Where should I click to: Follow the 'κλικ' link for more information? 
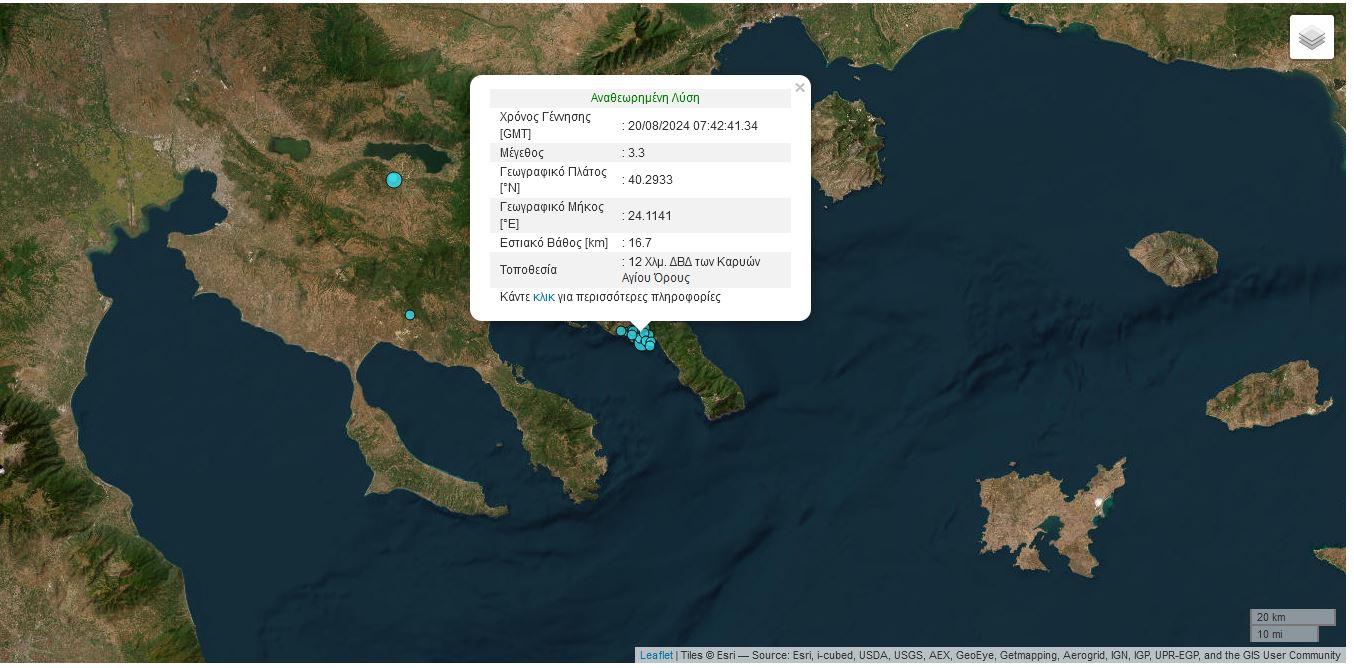click(543, 297)
